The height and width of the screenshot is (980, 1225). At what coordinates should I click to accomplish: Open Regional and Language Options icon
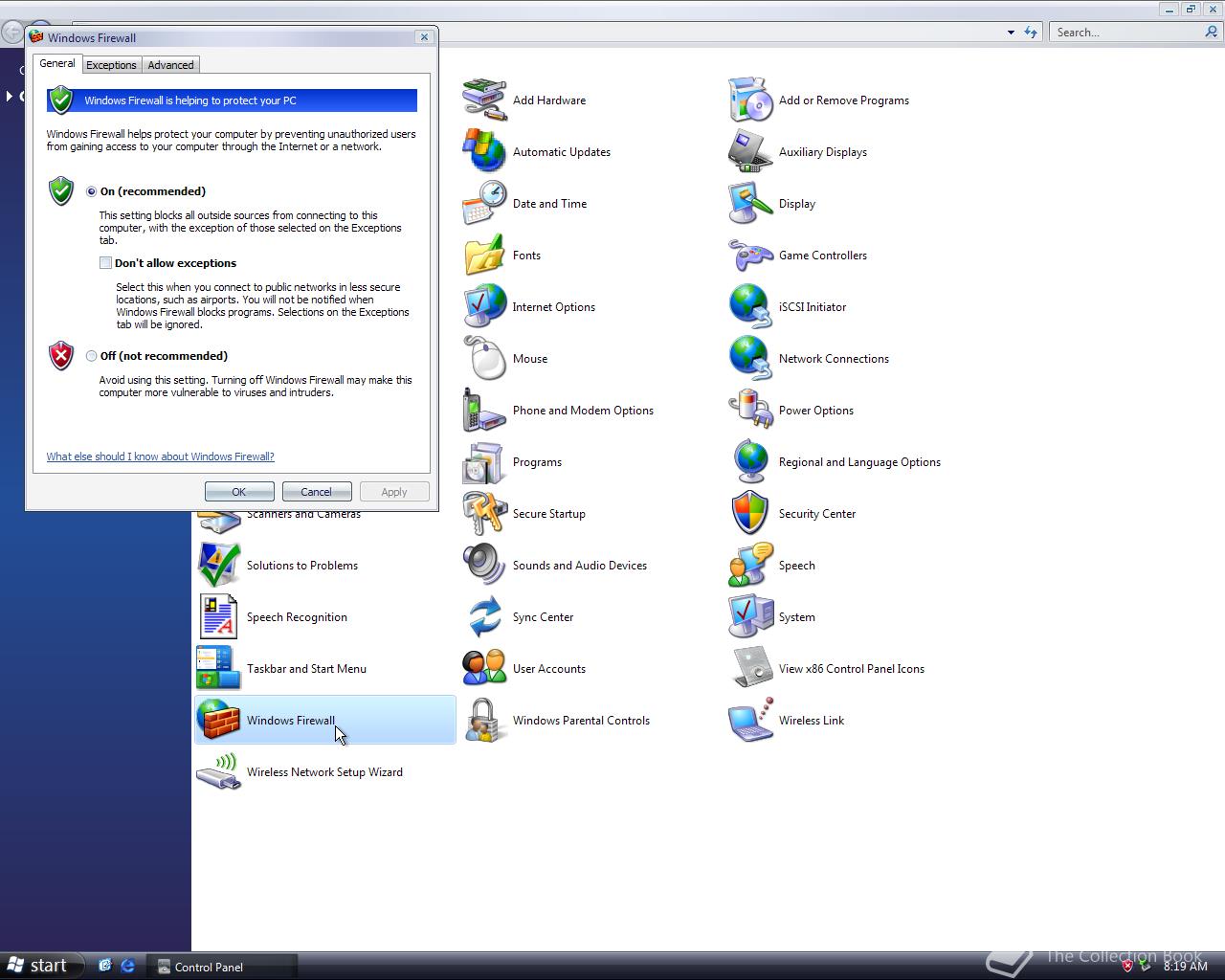pos(750,461)
